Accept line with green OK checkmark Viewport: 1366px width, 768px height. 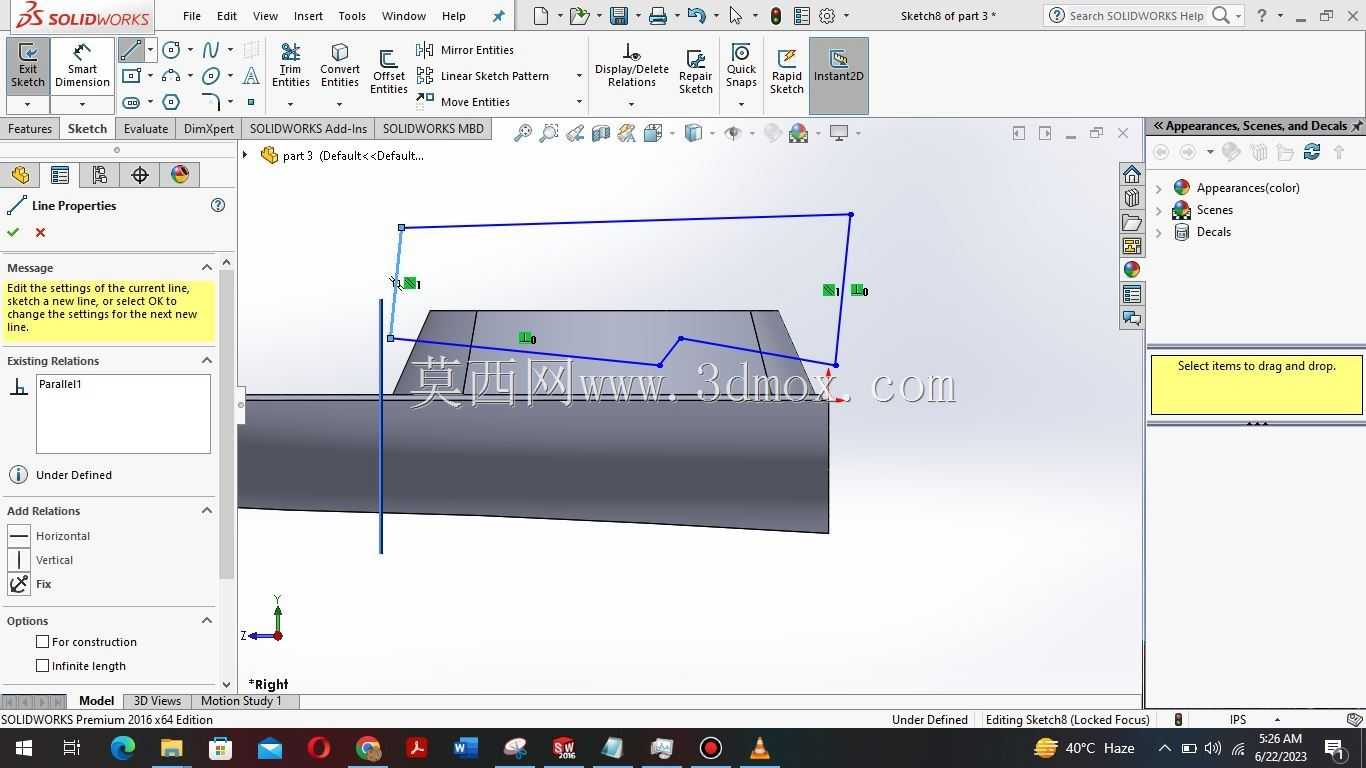[13, 232]
